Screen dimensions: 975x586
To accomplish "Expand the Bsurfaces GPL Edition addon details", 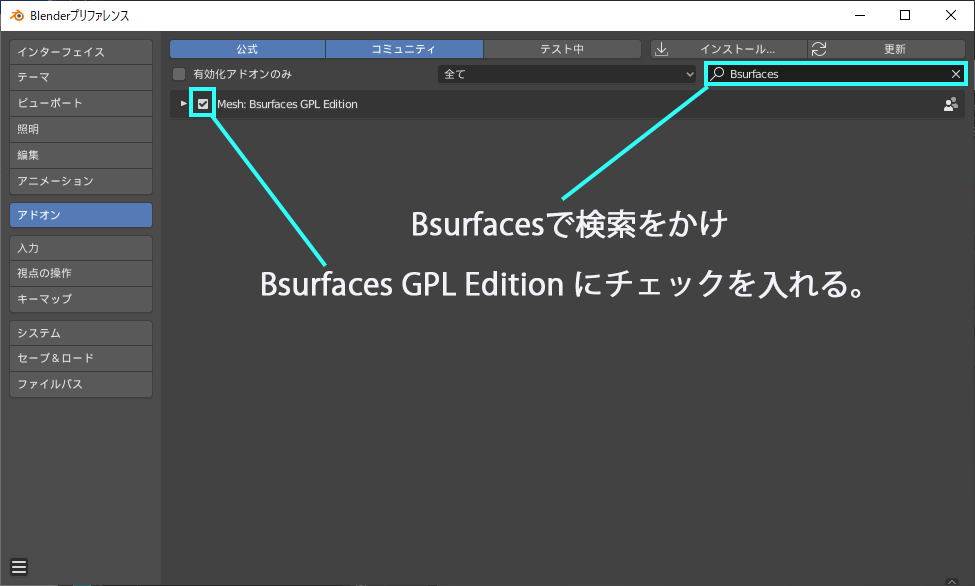I will click(x=182, y=103).
